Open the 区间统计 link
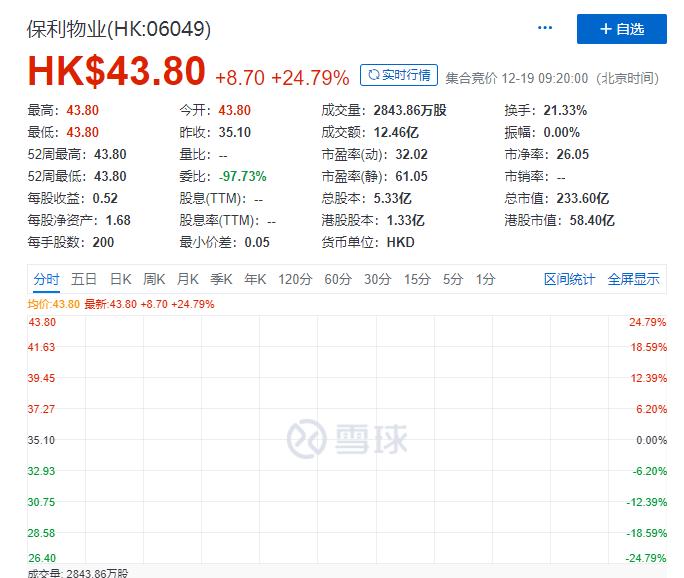Image resolution: width=684 pixels, height=578 pixels. [569, 279]
